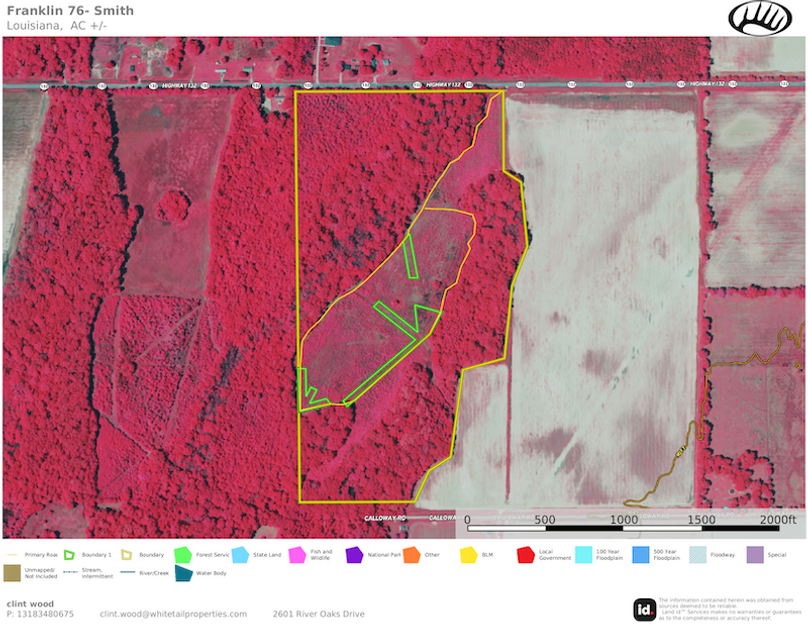Click the National Park purple legend icon
The width and height of the screenshot is (808, 624).
pyautogui.click(x=353, y=554)
